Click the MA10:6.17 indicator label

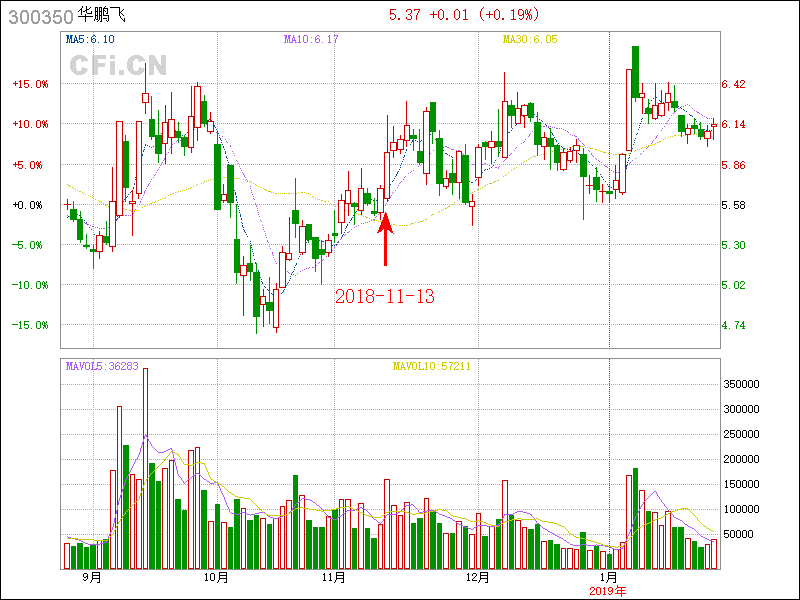[311, 39]
